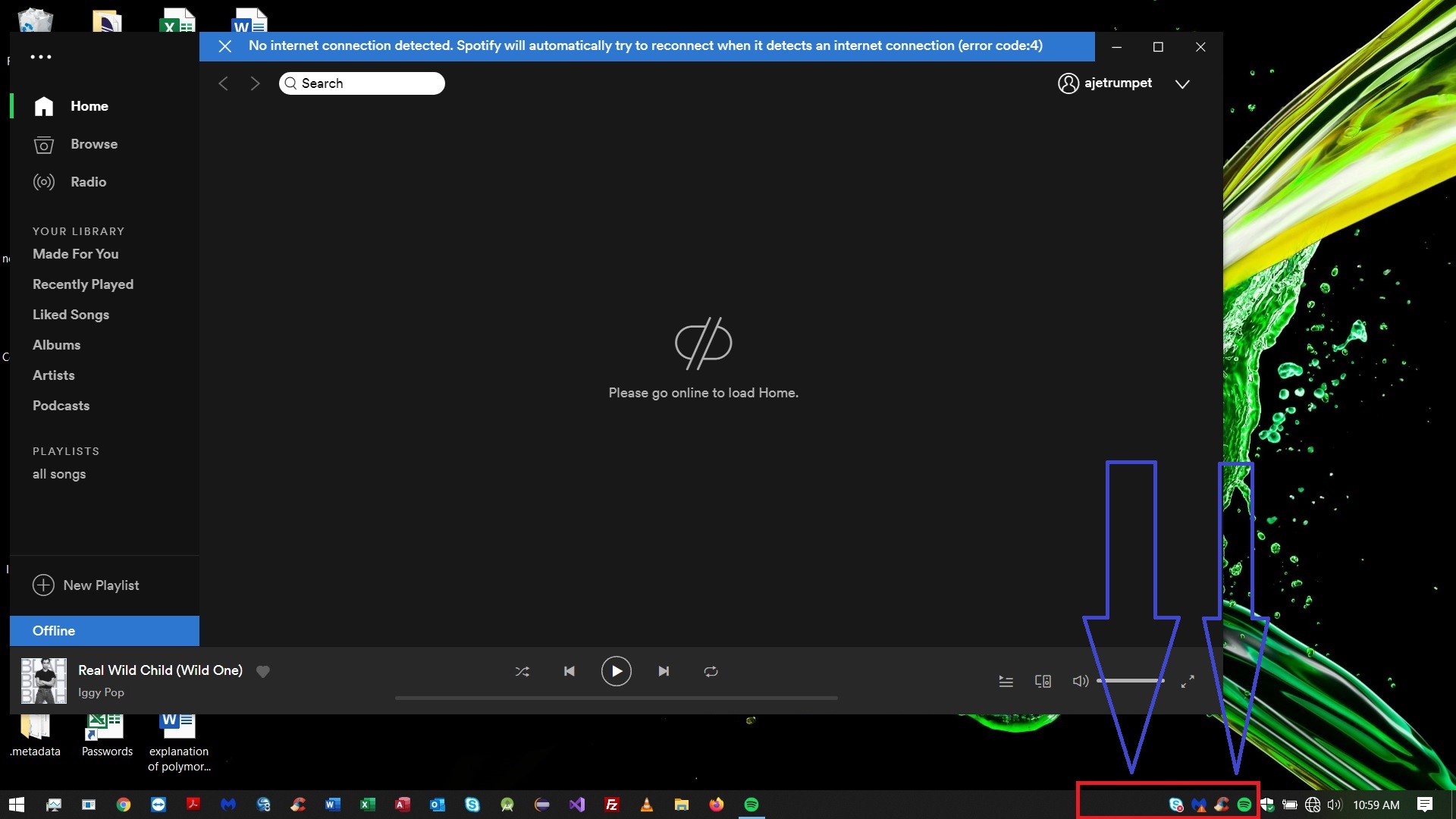Dismiss the no internet connection banner
This screenshot has width=1456, height=819.
225,46
